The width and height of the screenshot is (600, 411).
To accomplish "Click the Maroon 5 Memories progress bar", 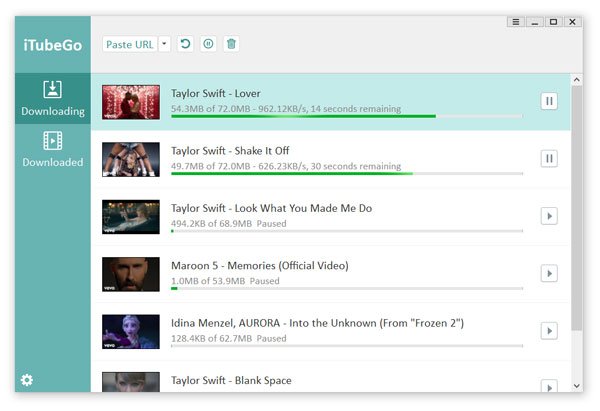I will pos(347,288).
